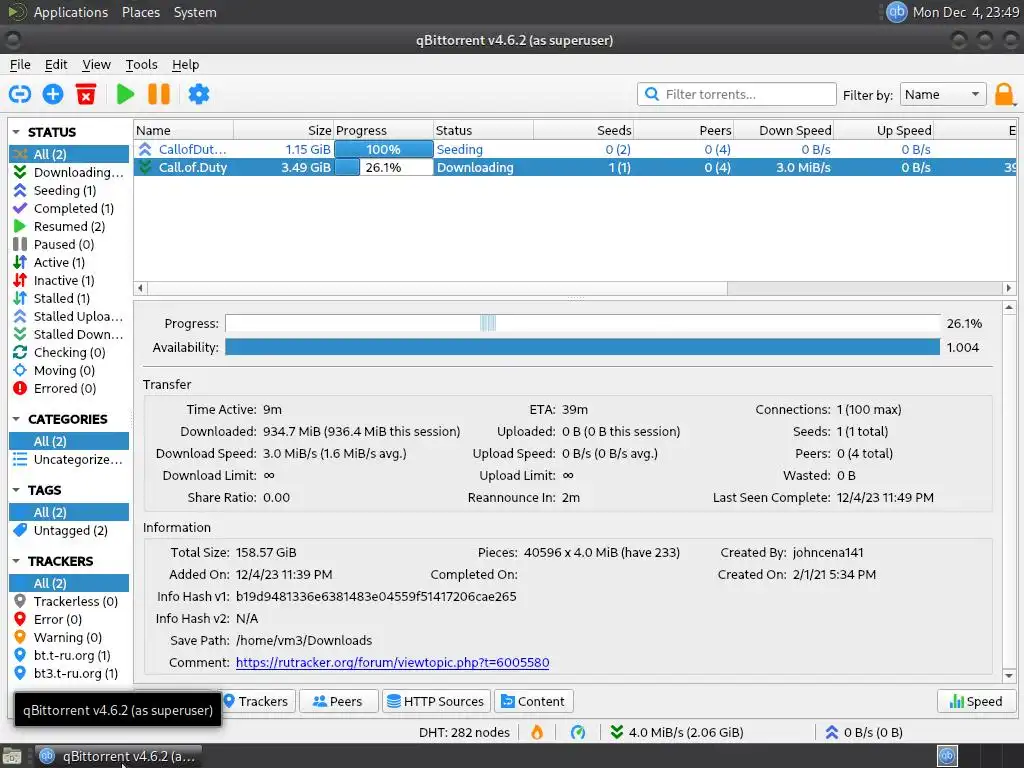
Task: Select bt3.t-ru.org (1) tracker filter
Action: [69, 673]
